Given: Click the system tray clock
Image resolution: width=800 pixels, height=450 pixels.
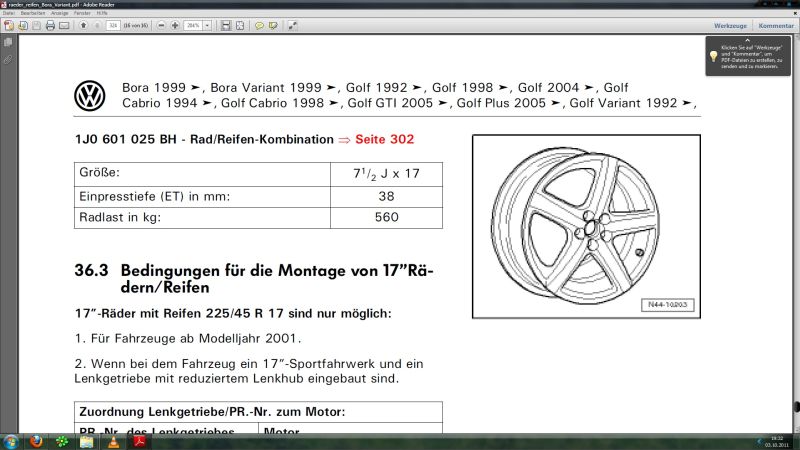Looking at the screenshot, I should (x=777, y=442).
